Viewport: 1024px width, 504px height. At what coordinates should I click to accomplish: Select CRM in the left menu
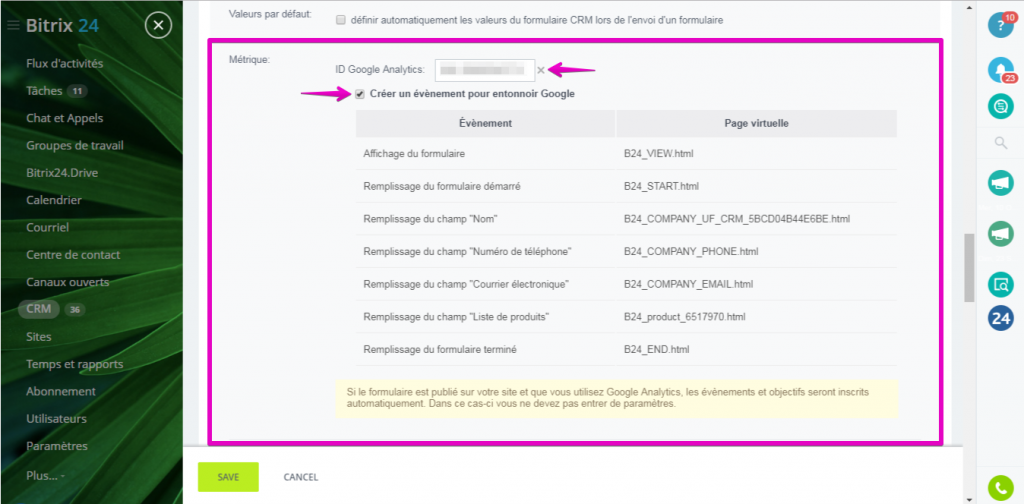(x=39, y=309)
